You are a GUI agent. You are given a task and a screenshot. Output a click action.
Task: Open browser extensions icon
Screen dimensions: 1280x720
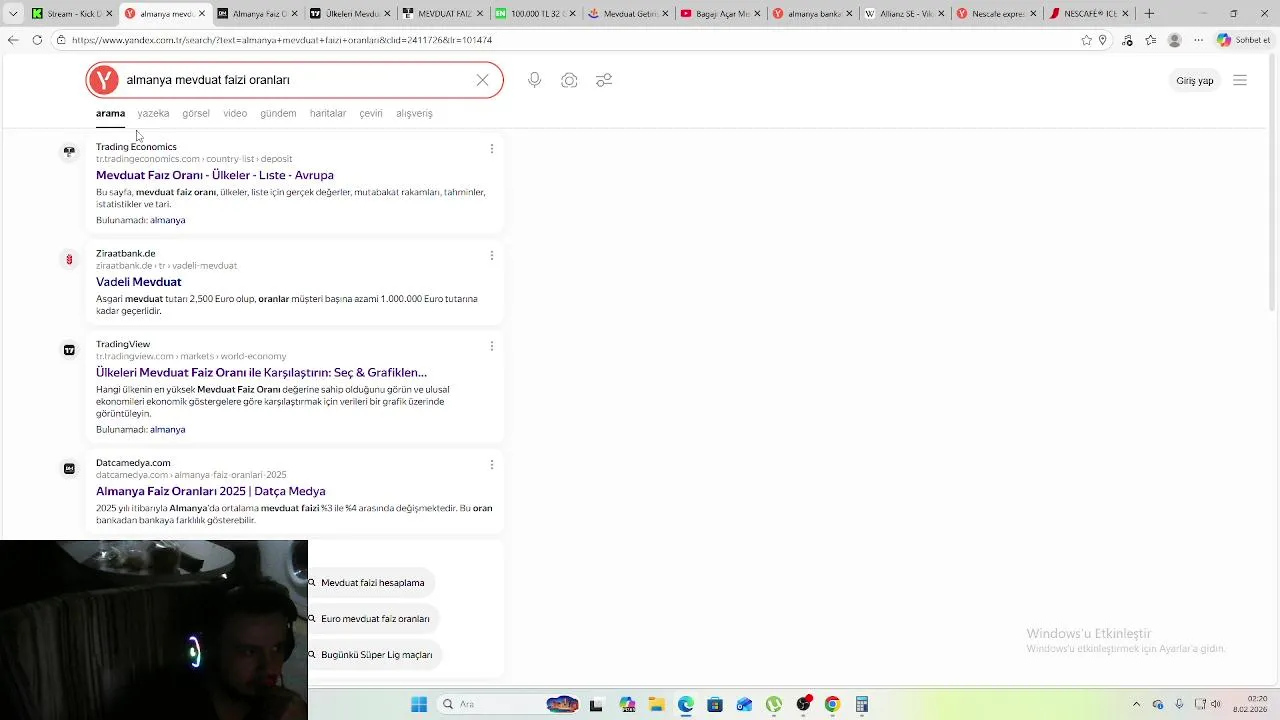click(1127, 40)
